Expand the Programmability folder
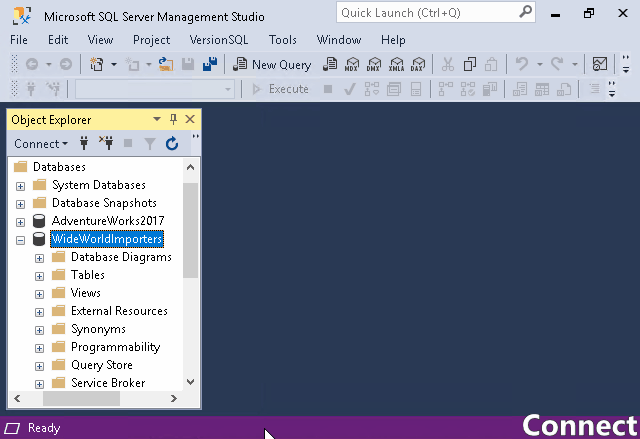This screenshot has height=439, width=640. tap(39, 348)
